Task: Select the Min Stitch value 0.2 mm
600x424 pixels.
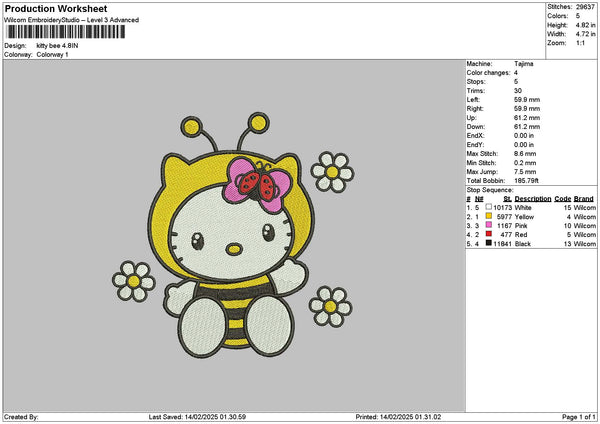Action: [525, 163]
